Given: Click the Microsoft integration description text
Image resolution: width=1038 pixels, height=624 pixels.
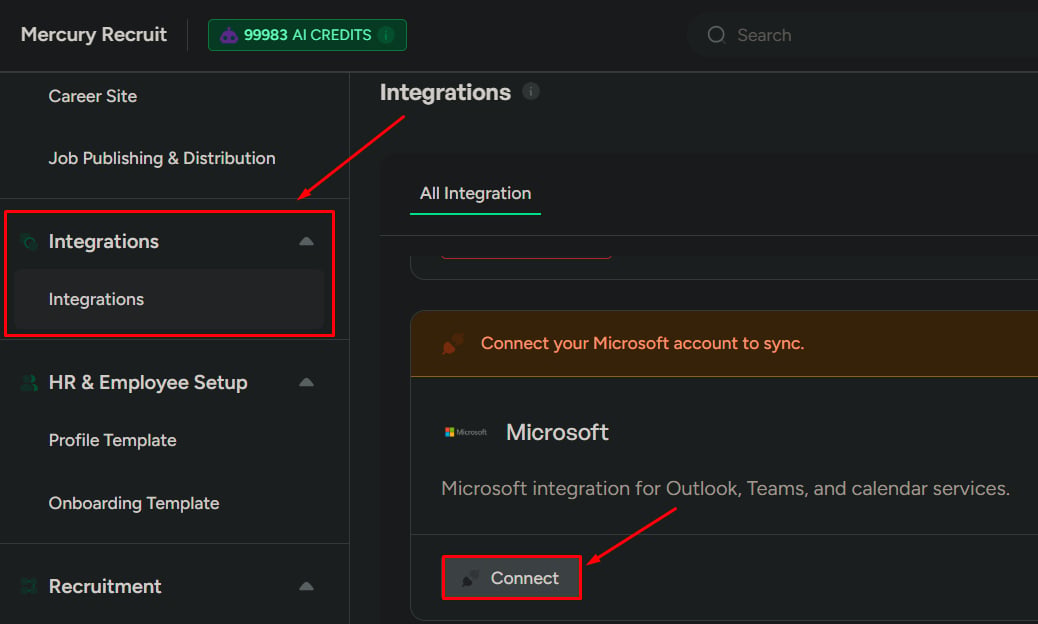Looking at the screenshot, I should (726, 488).
